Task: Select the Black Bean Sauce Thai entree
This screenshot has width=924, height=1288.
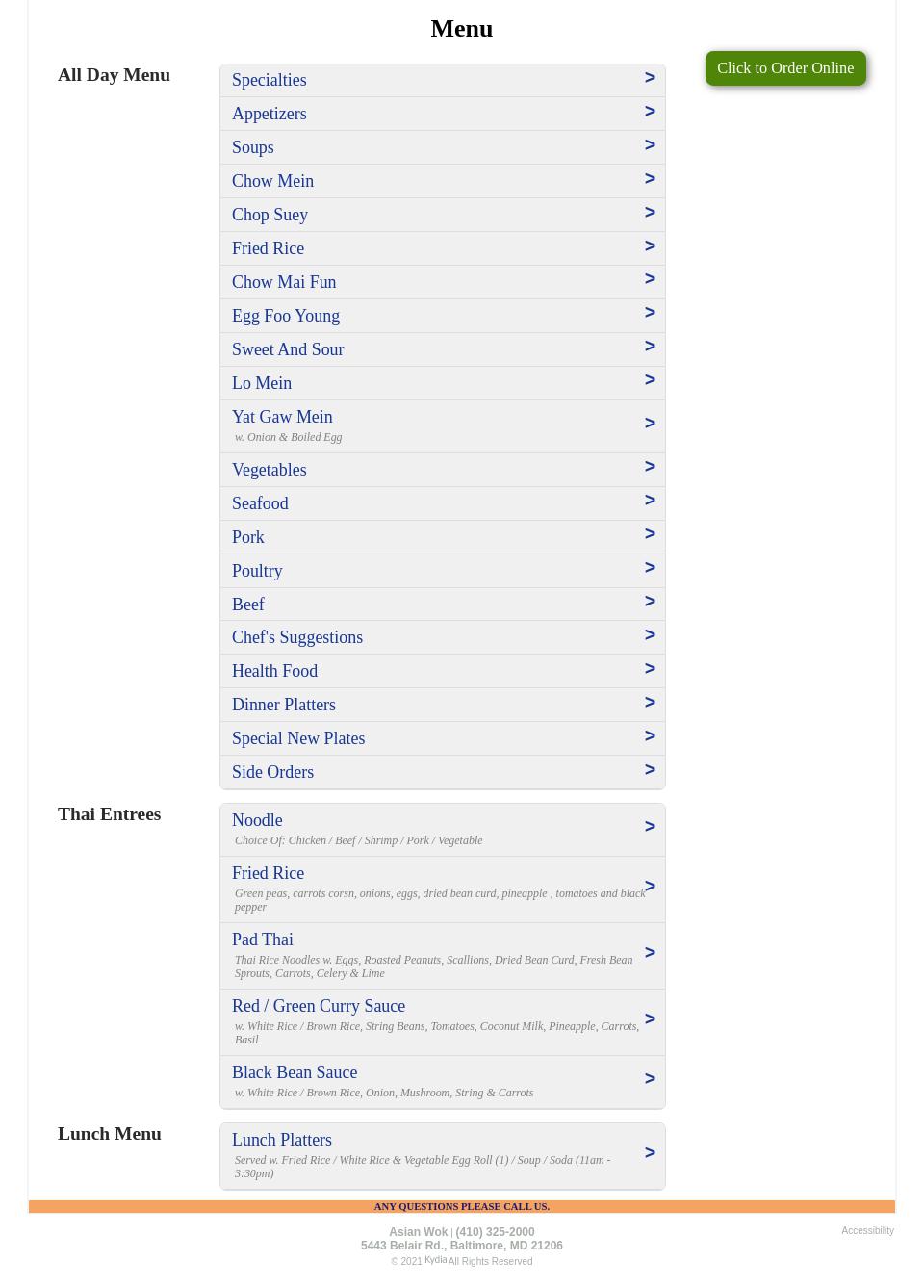Action: coord(295,1072)
